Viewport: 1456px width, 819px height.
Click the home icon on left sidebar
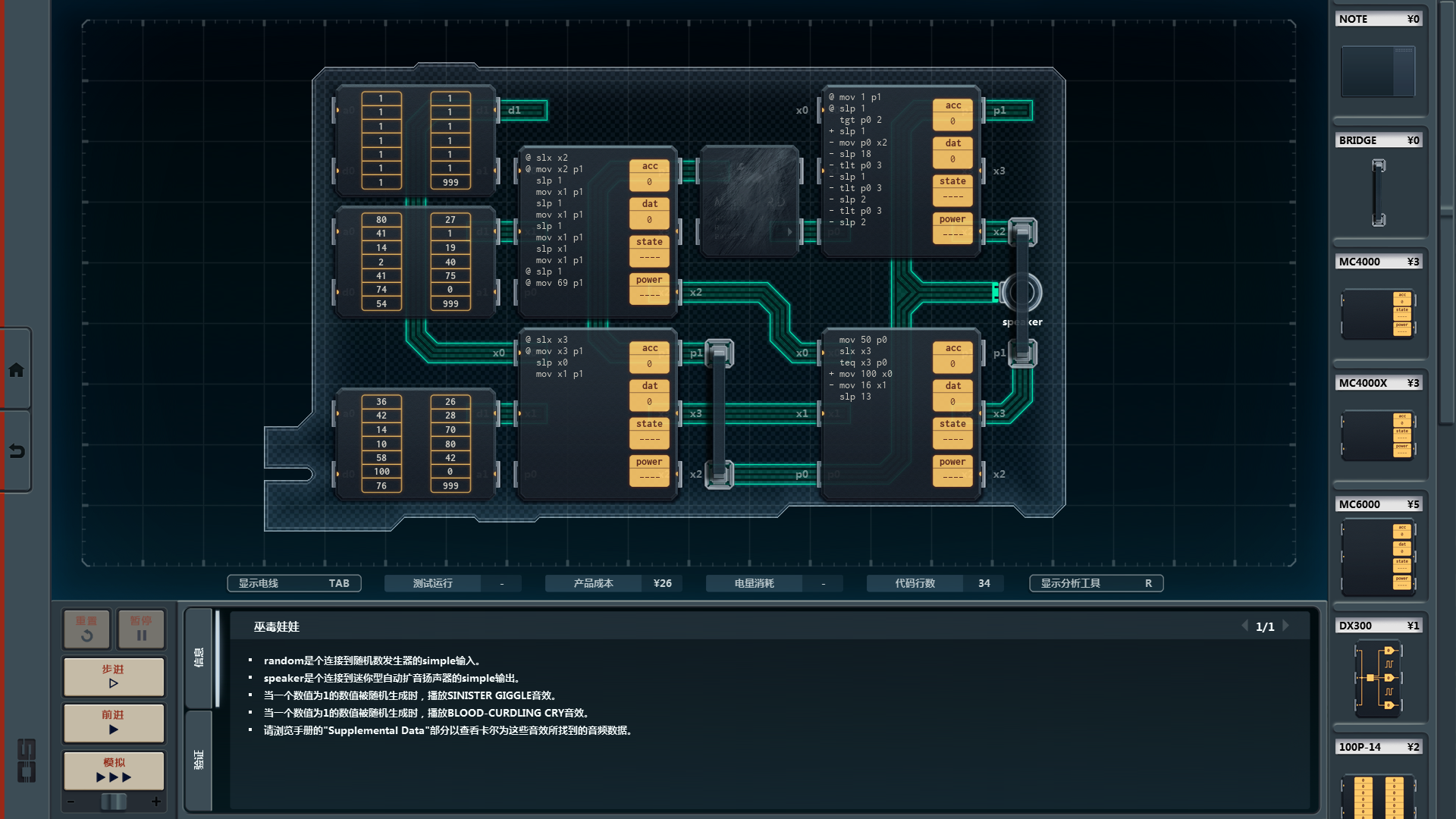[16, 370]
